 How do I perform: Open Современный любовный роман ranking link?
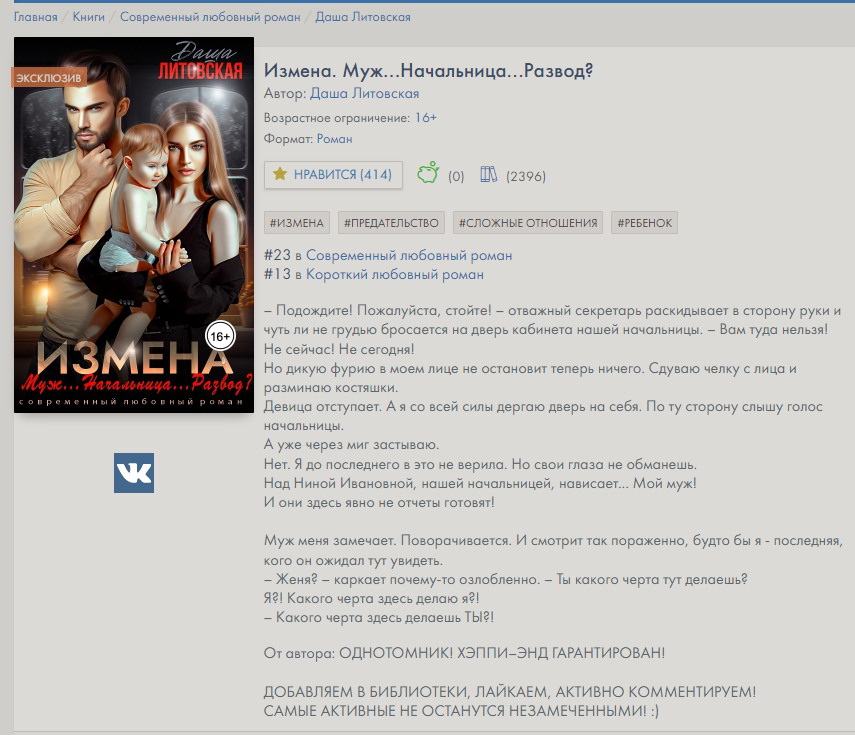[409, 255]
